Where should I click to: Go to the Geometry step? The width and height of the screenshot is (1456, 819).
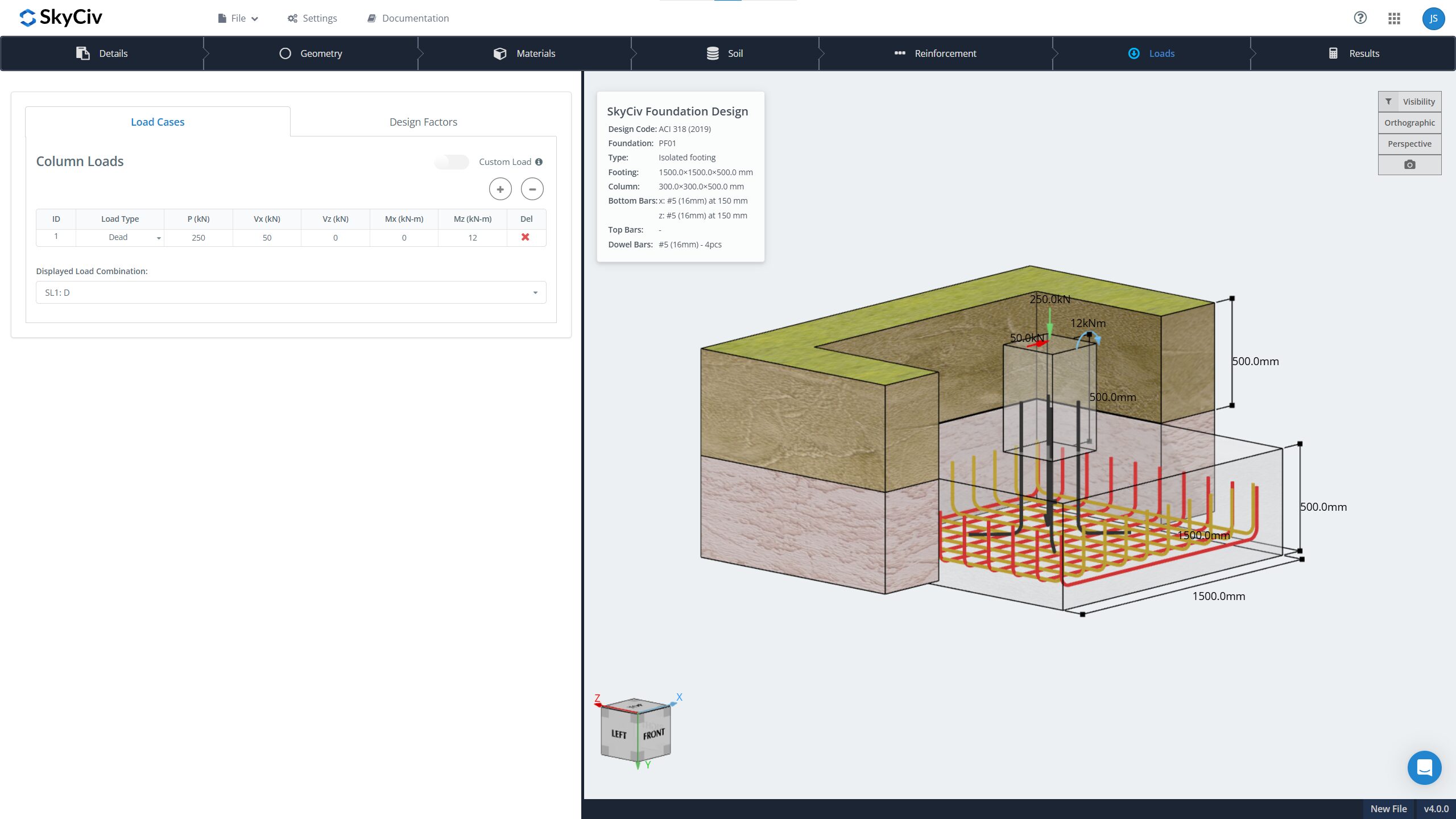(x=311, y=53)
